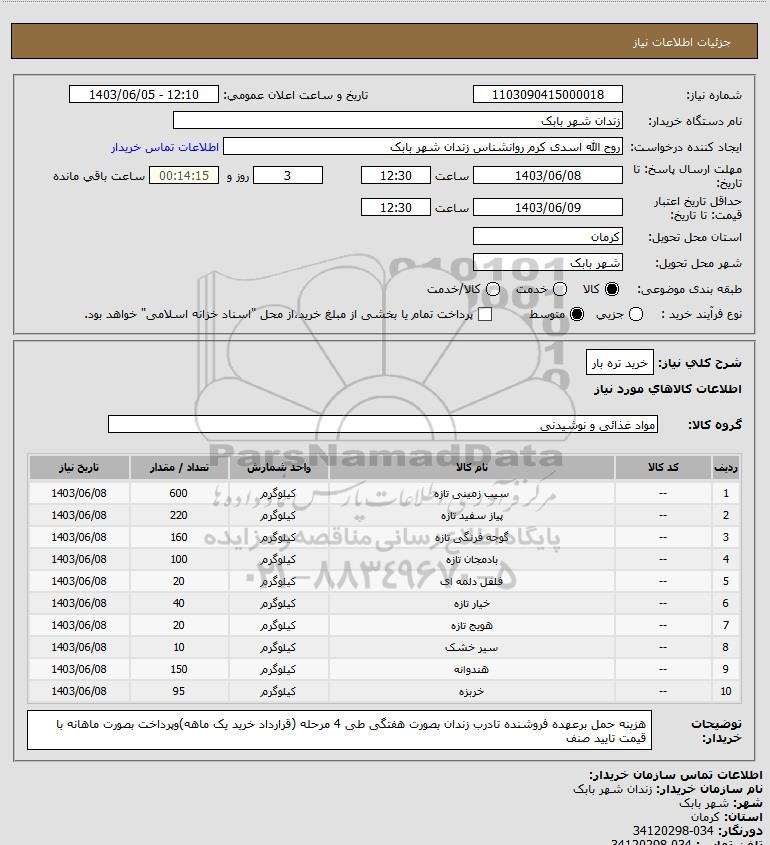Choose the متوسط purchase type radio
Screen dimensions: 770x845
[577, 314]
